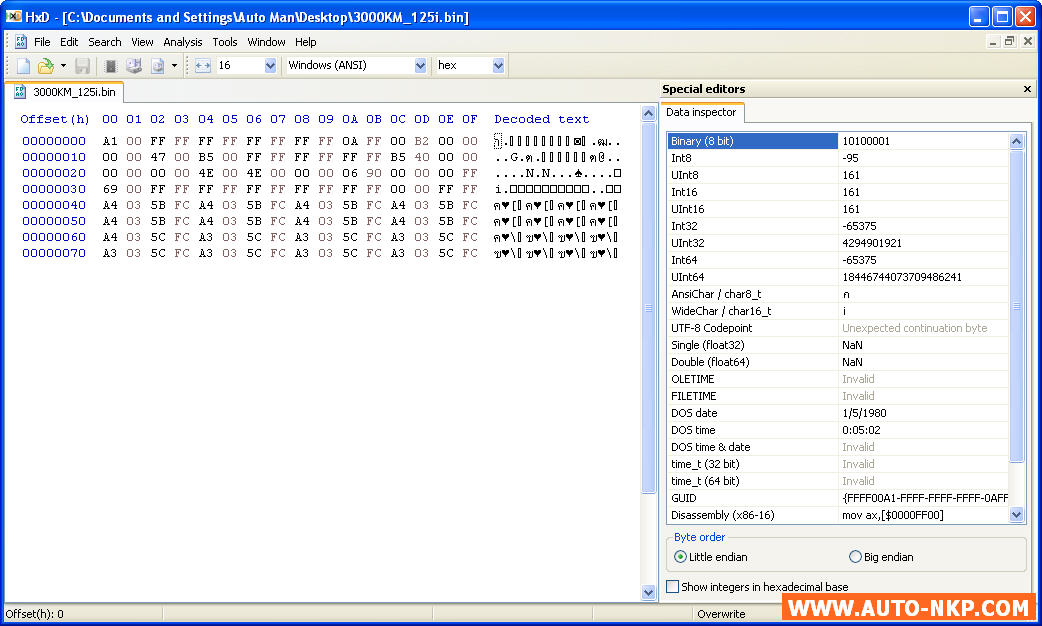
Task: Click the Decoded text column header
Action: [542, 120]
